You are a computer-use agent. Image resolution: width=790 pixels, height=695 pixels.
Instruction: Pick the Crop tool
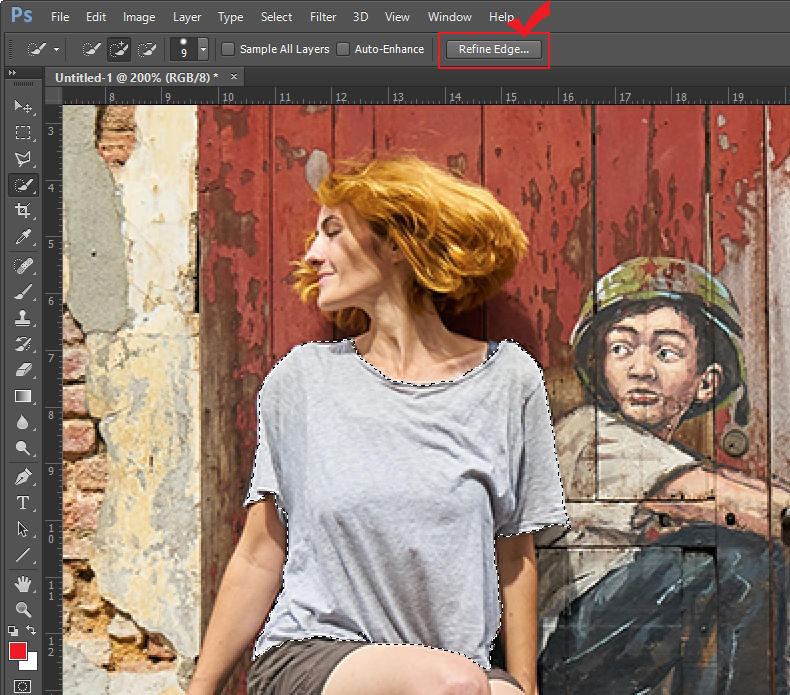(22, 210)
